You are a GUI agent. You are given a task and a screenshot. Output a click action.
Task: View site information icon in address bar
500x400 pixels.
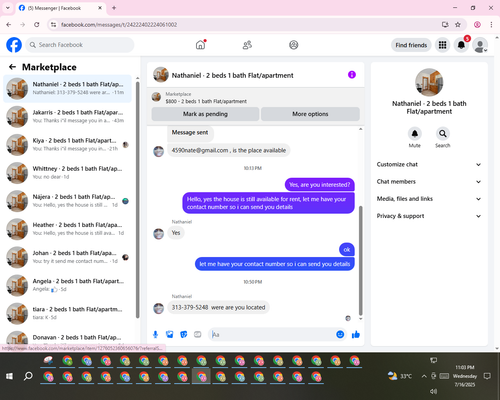(x=53, y=25)
